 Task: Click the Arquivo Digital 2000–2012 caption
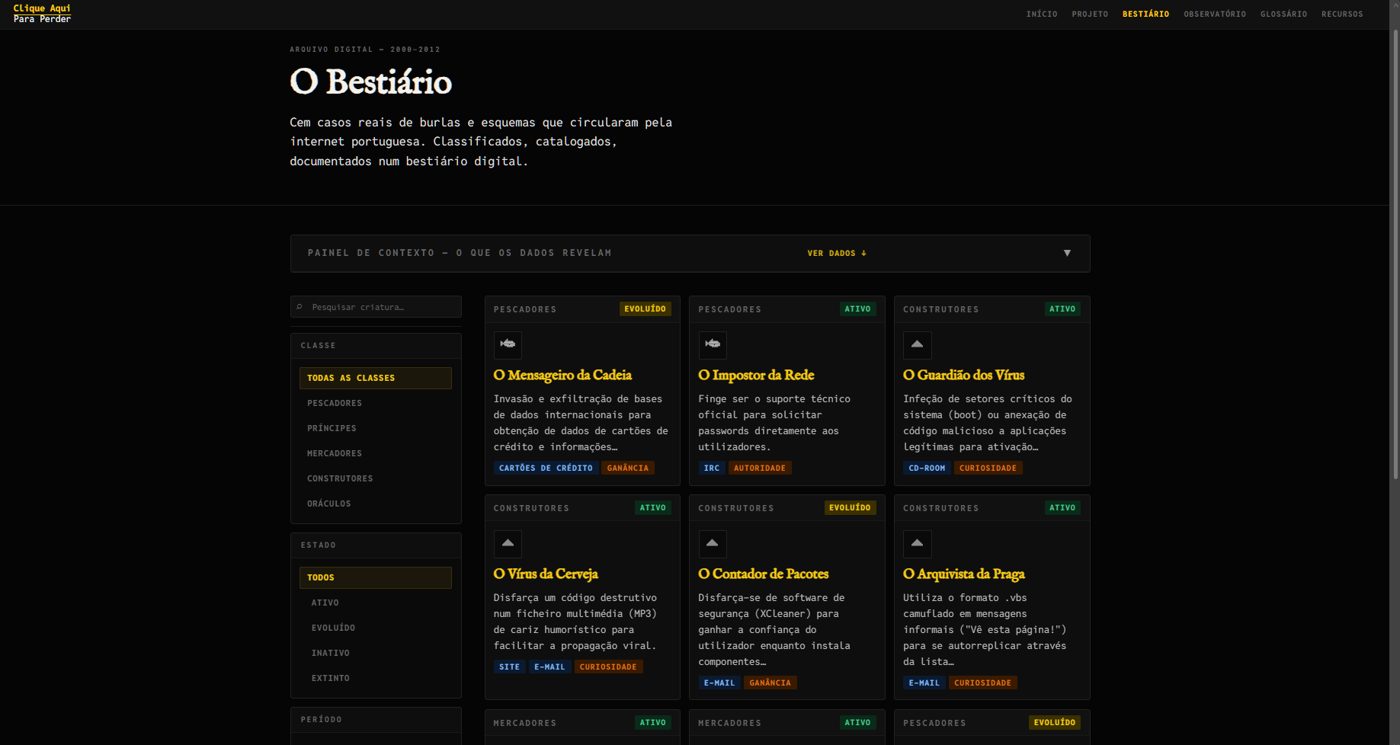point(365,49)
